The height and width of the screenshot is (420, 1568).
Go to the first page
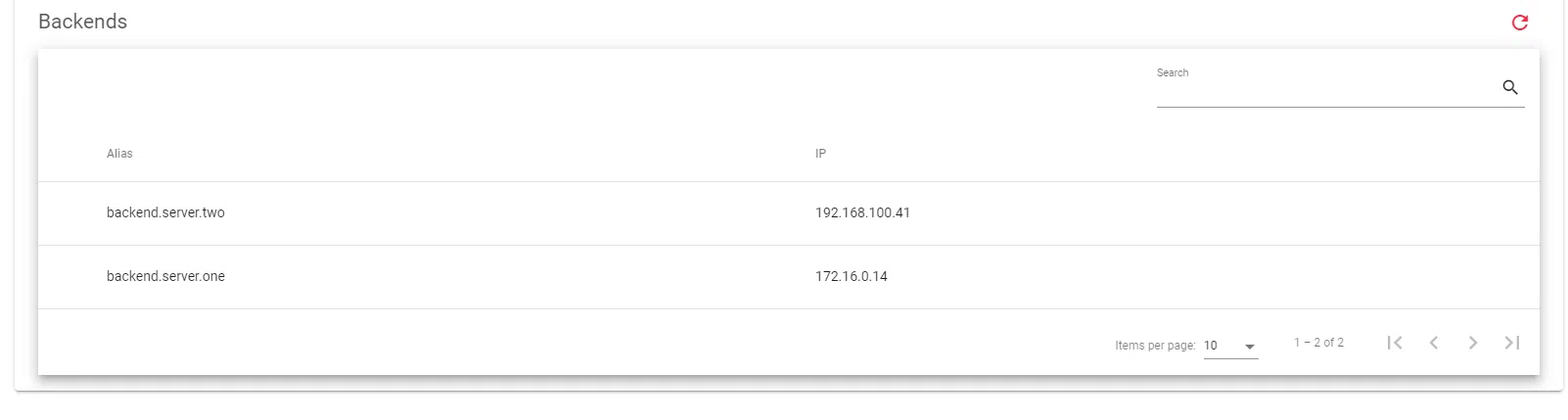tap(1395, 343)
